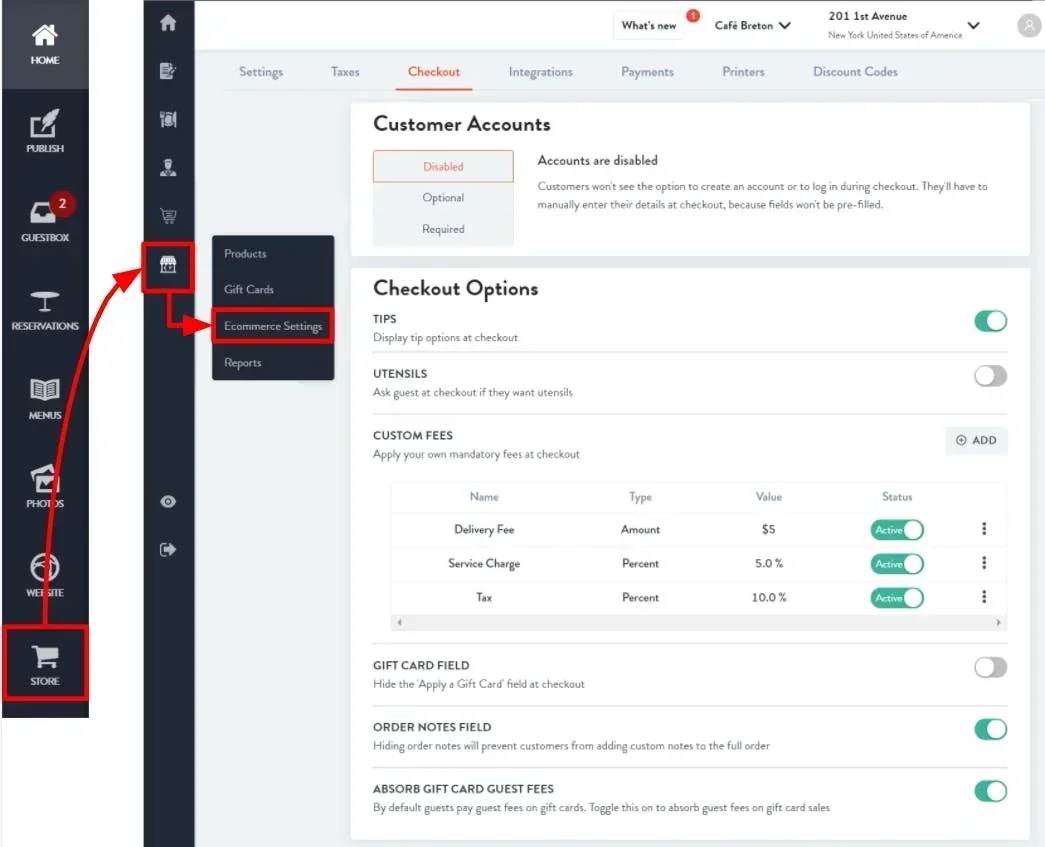Click the storefront icon in secondary sidebar

168,265
